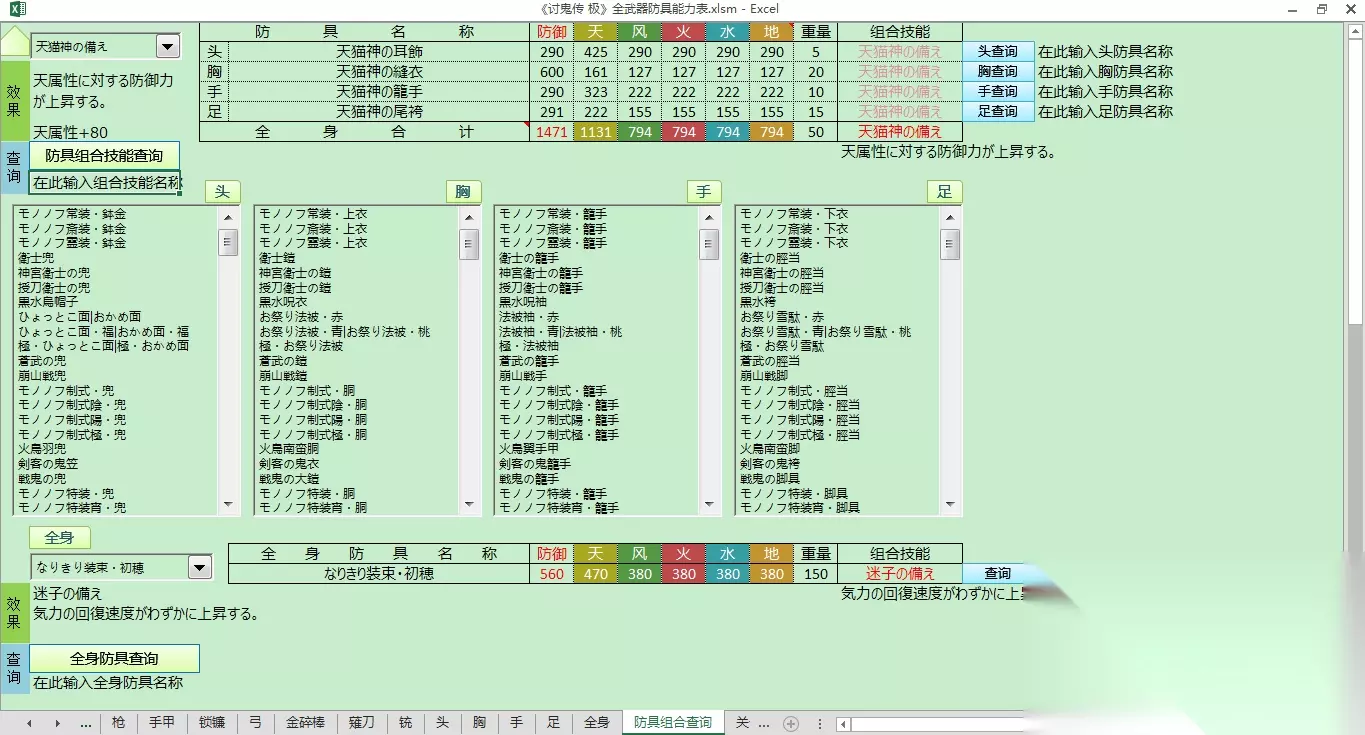The width and height of the screenshot is (1365, 735).
Task: Click the 在此输入头防具名称 input cell
Action: 1105,51
